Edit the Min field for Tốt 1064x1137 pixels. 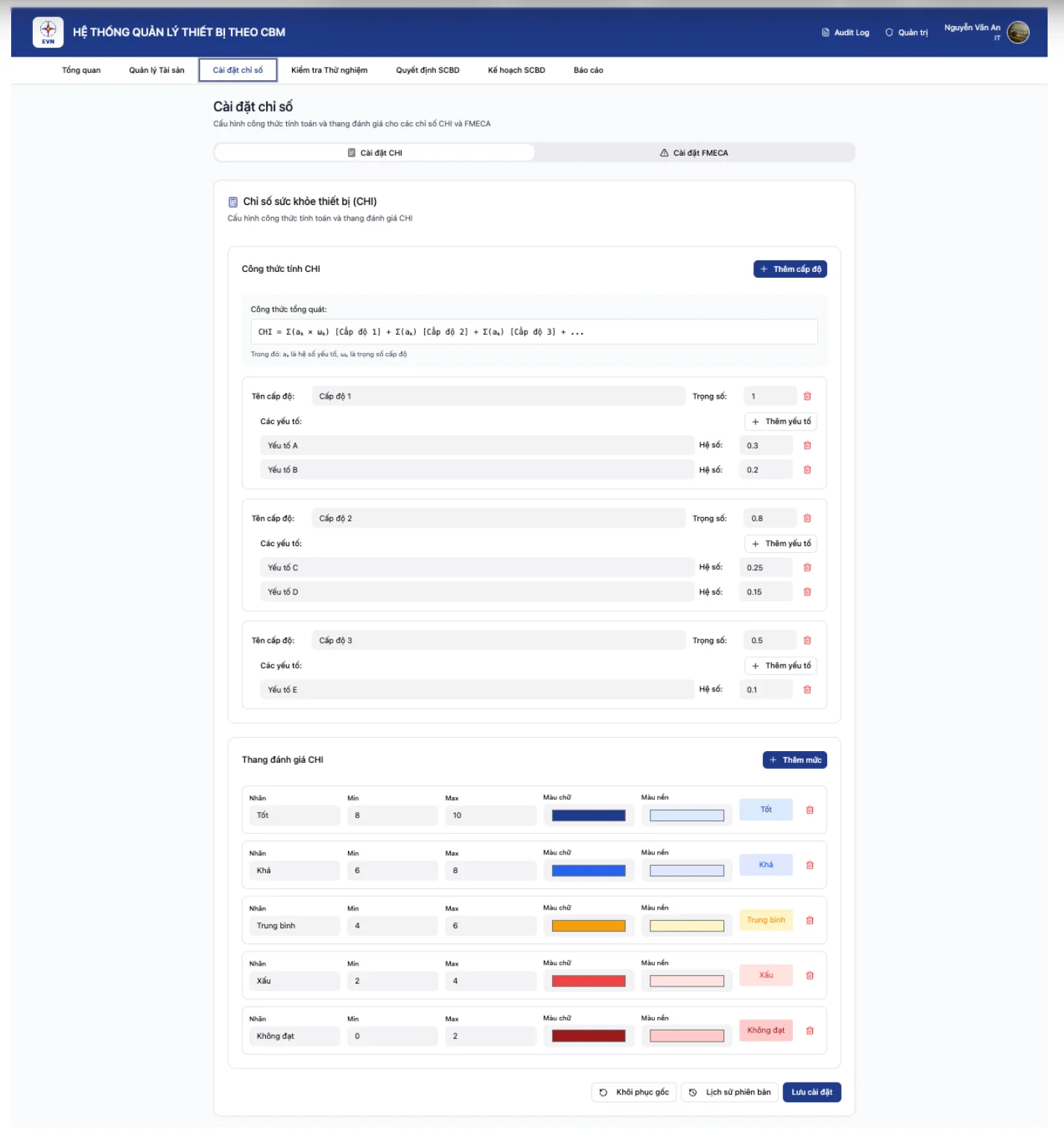coord(393,816)
